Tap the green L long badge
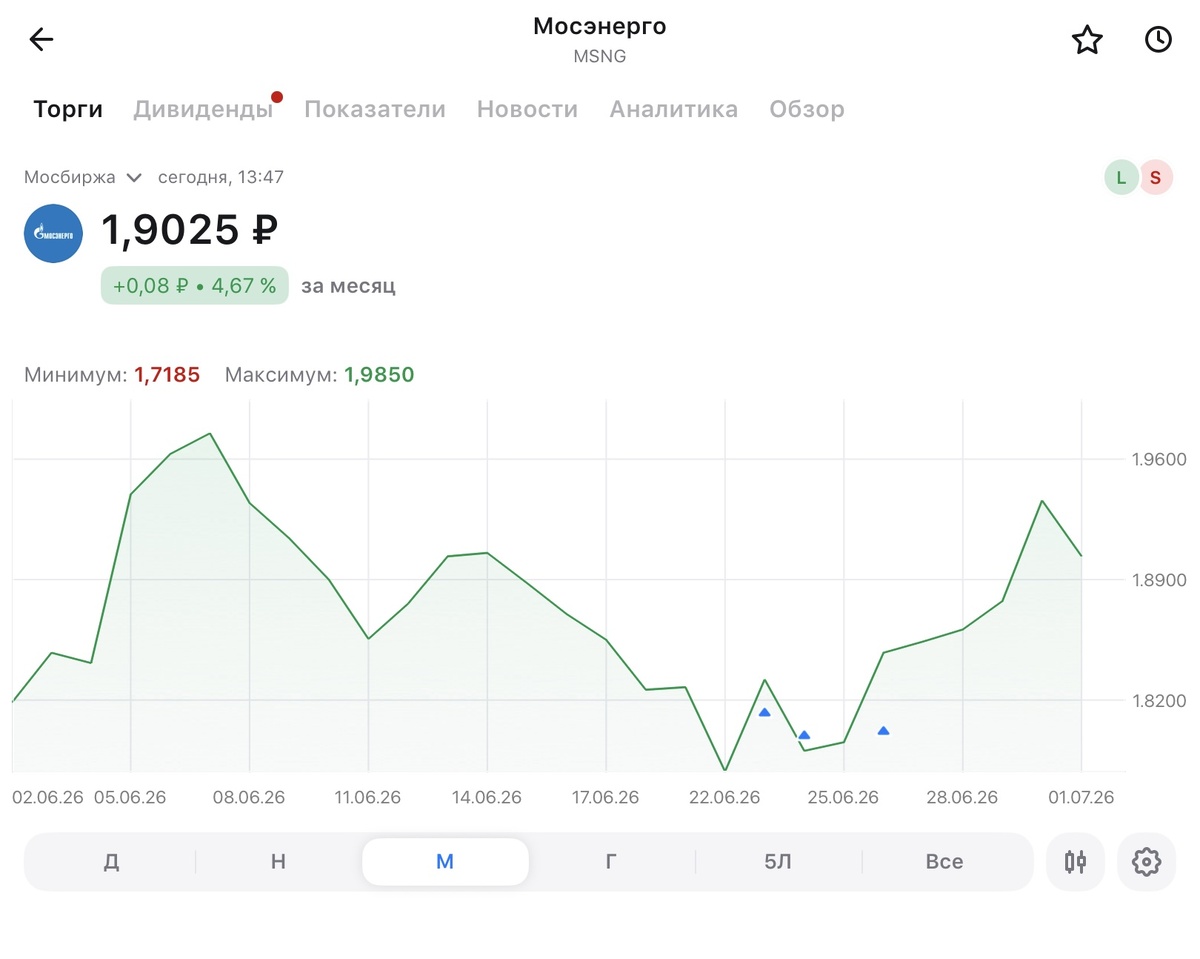Viewport: 1200px width, 959px height. click(x=1121, y=178)
